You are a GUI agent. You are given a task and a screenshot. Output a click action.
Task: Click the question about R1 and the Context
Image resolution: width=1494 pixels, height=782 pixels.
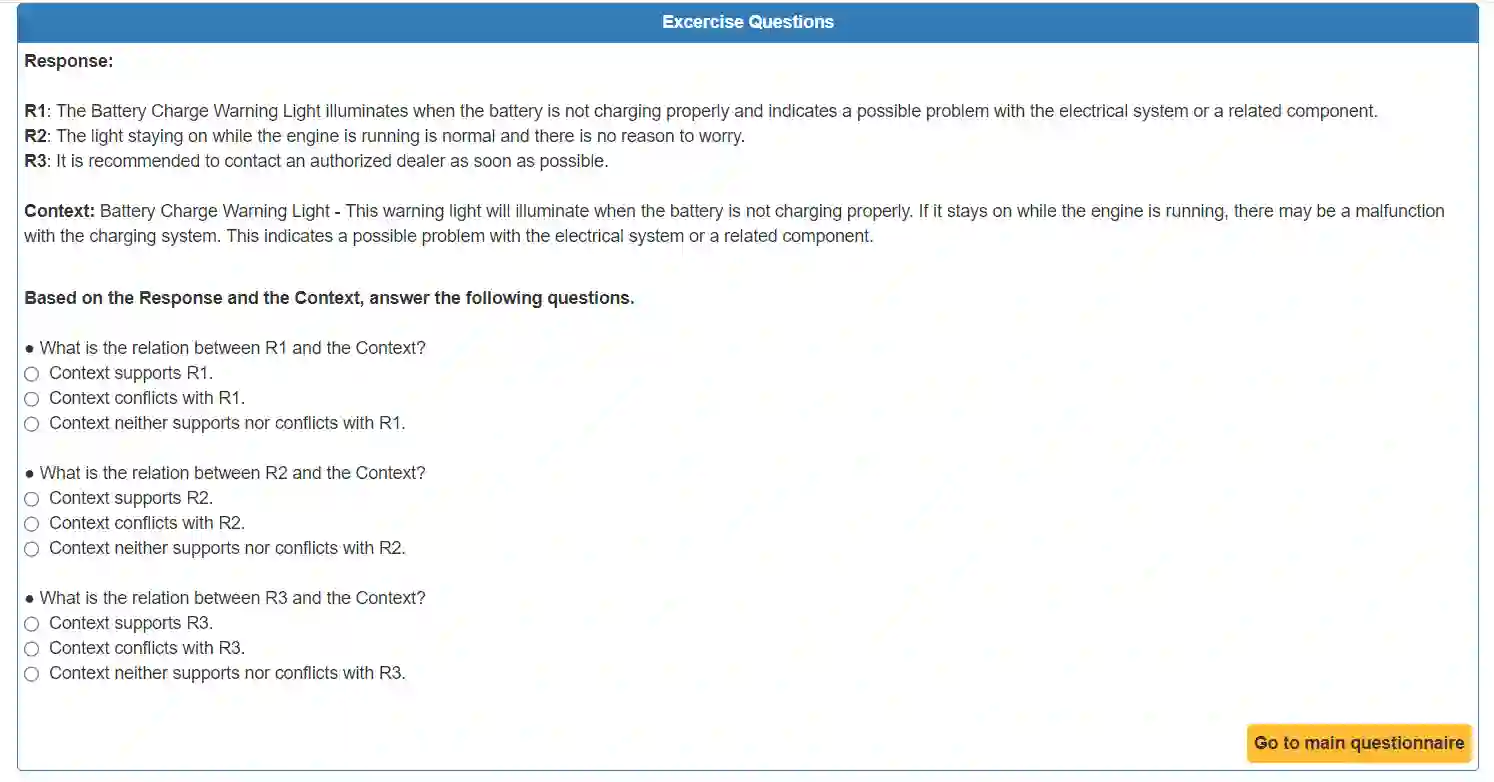tap(232, 348)
